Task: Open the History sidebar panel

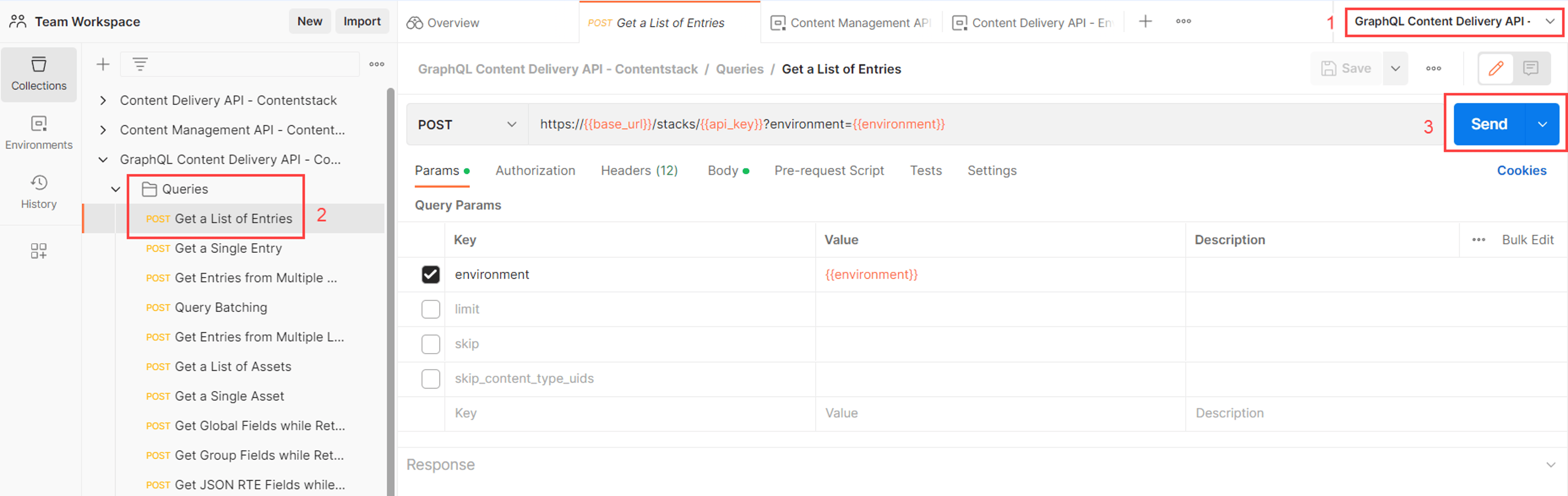Action: (x=38, y=192)
